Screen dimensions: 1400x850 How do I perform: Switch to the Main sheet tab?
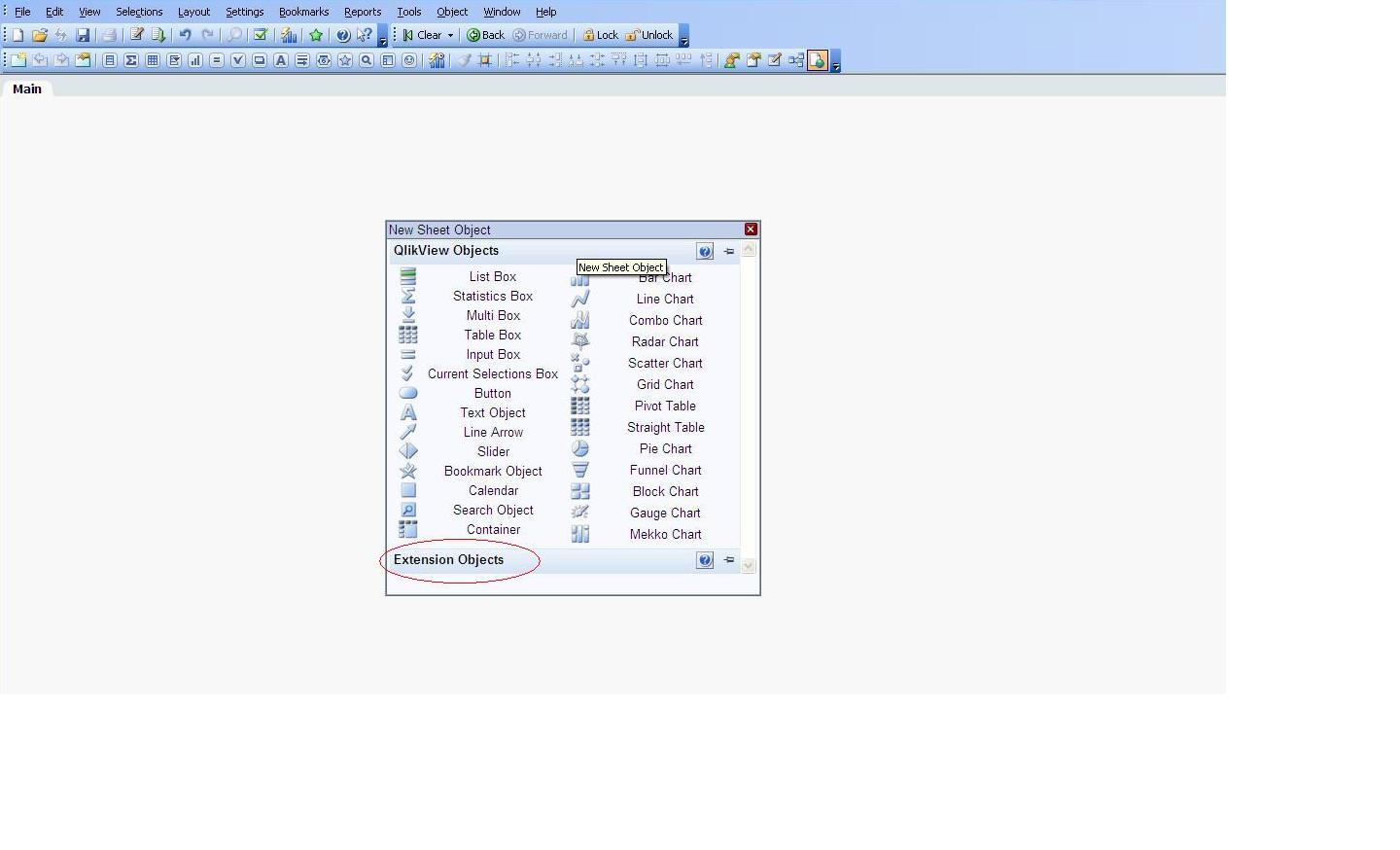pyautogui.click(x=27, y=89)
